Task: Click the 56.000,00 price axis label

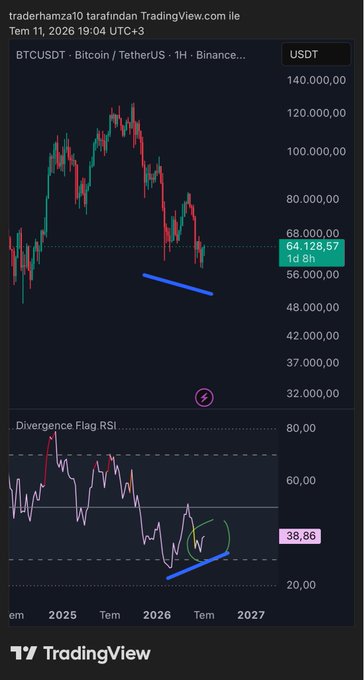Action: tap(312, 274)
